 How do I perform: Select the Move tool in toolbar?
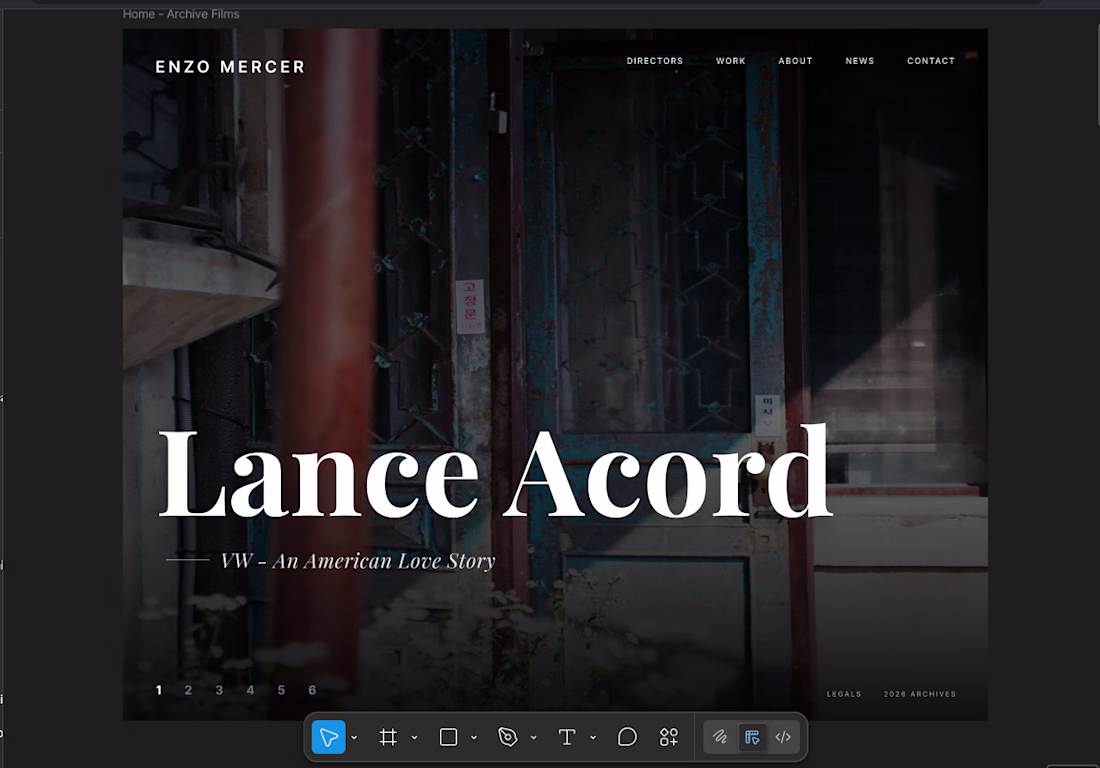[328, 737]
